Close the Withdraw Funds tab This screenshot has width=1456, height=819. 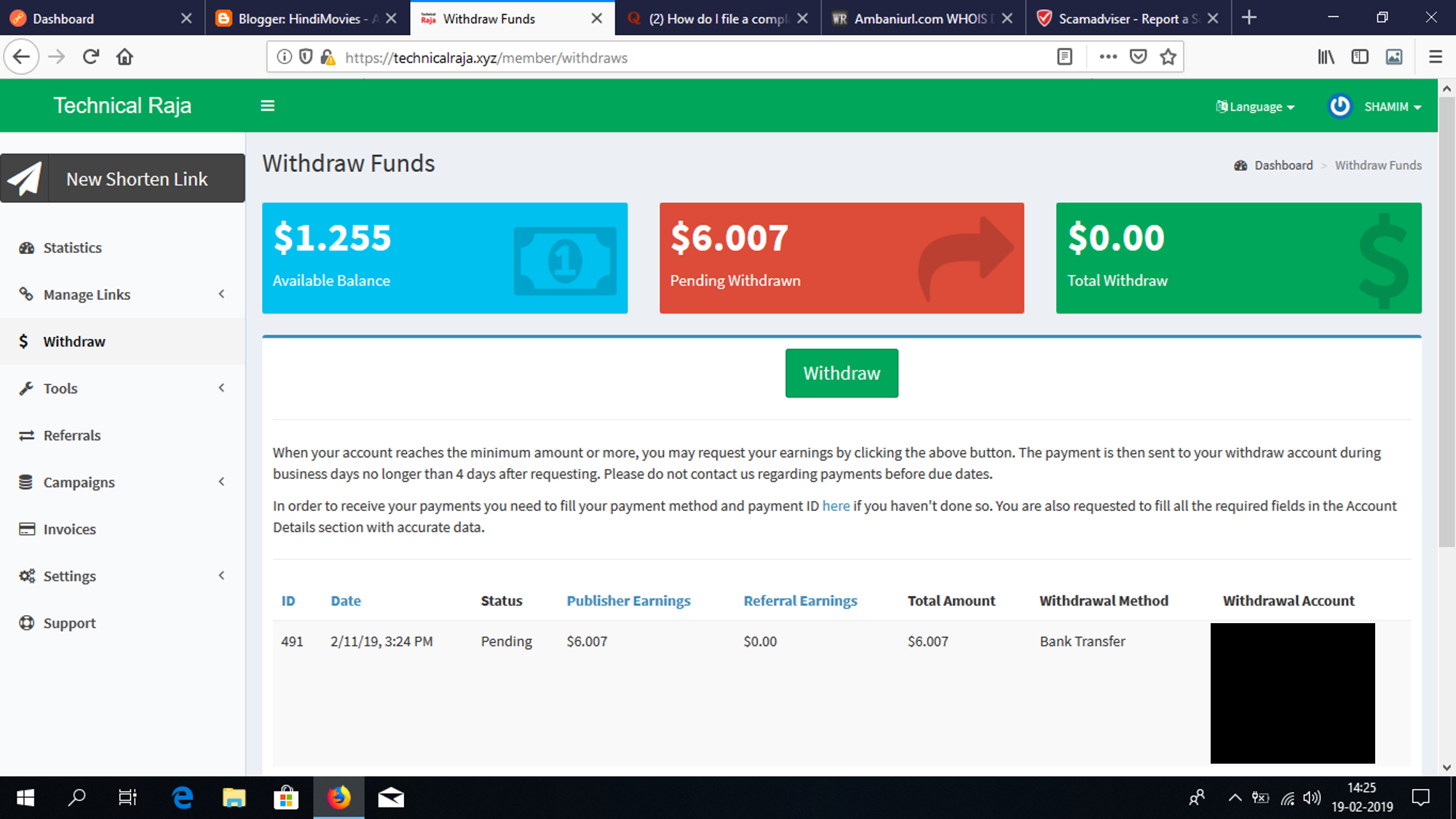596,18
